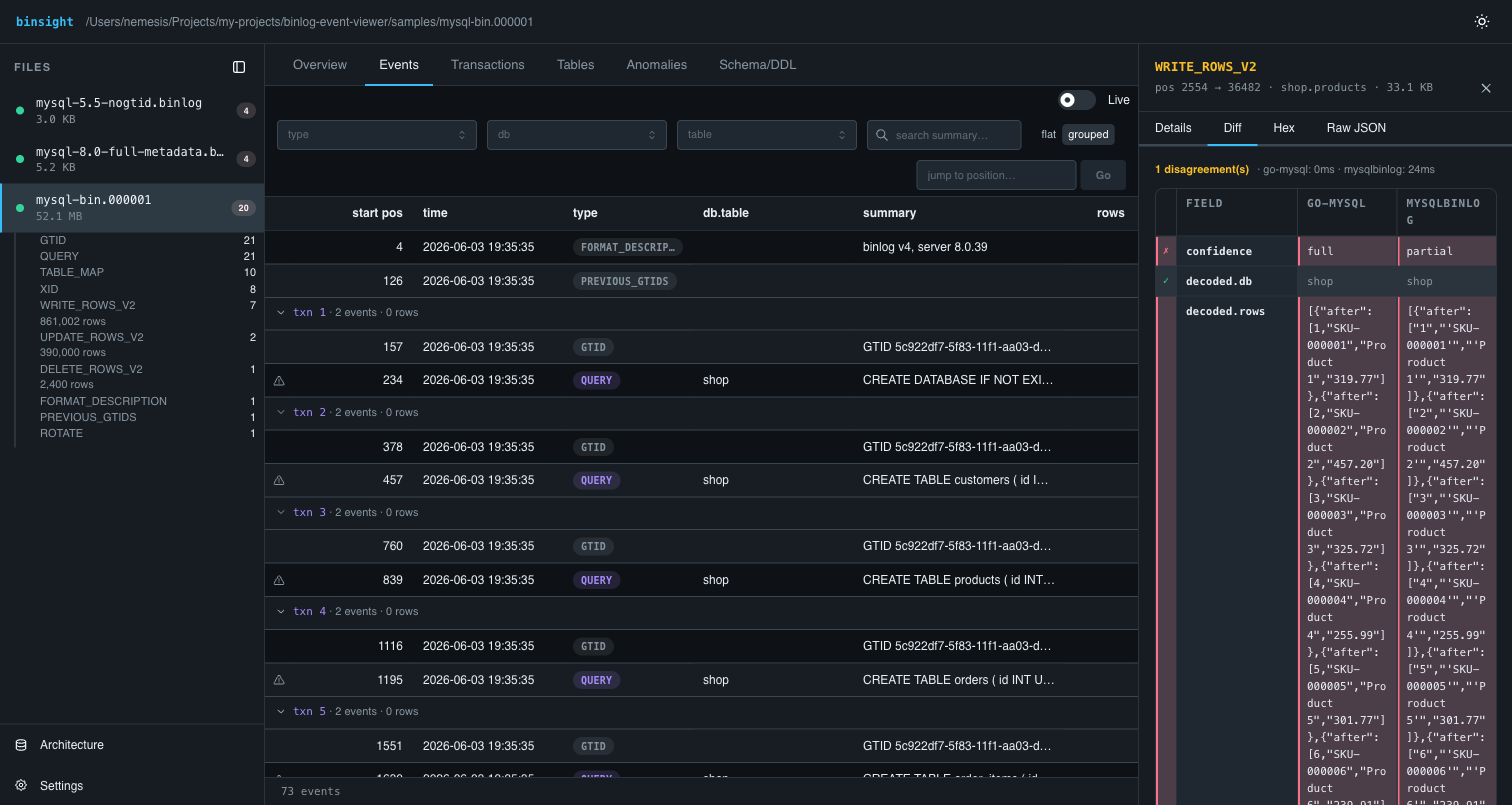Viewport: 1512px width, 805px height.
Task: Open the Tables tab
Action: pos(576,65)
